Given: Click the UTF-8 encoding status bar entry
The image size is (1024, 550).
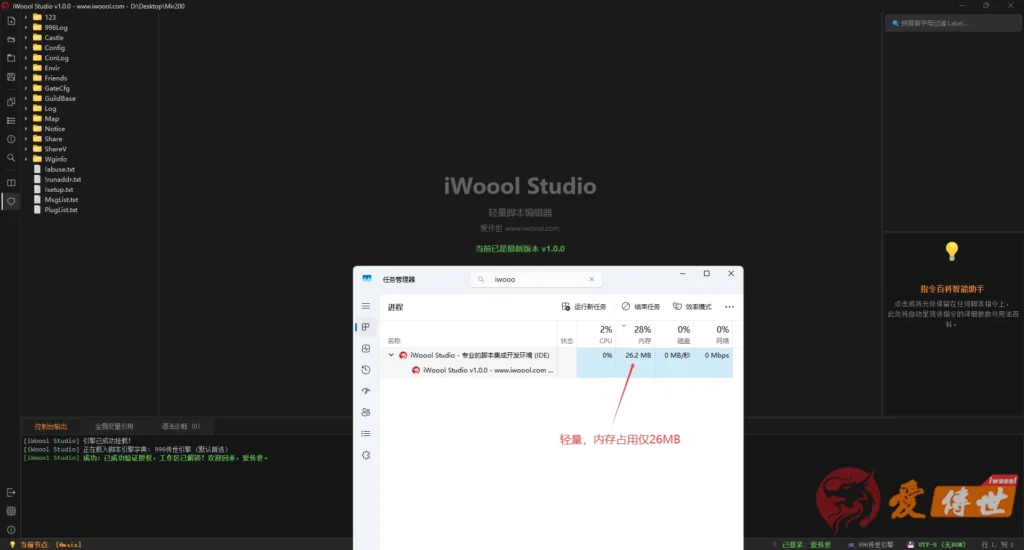Looking at the screenshot, I should 936,545.
